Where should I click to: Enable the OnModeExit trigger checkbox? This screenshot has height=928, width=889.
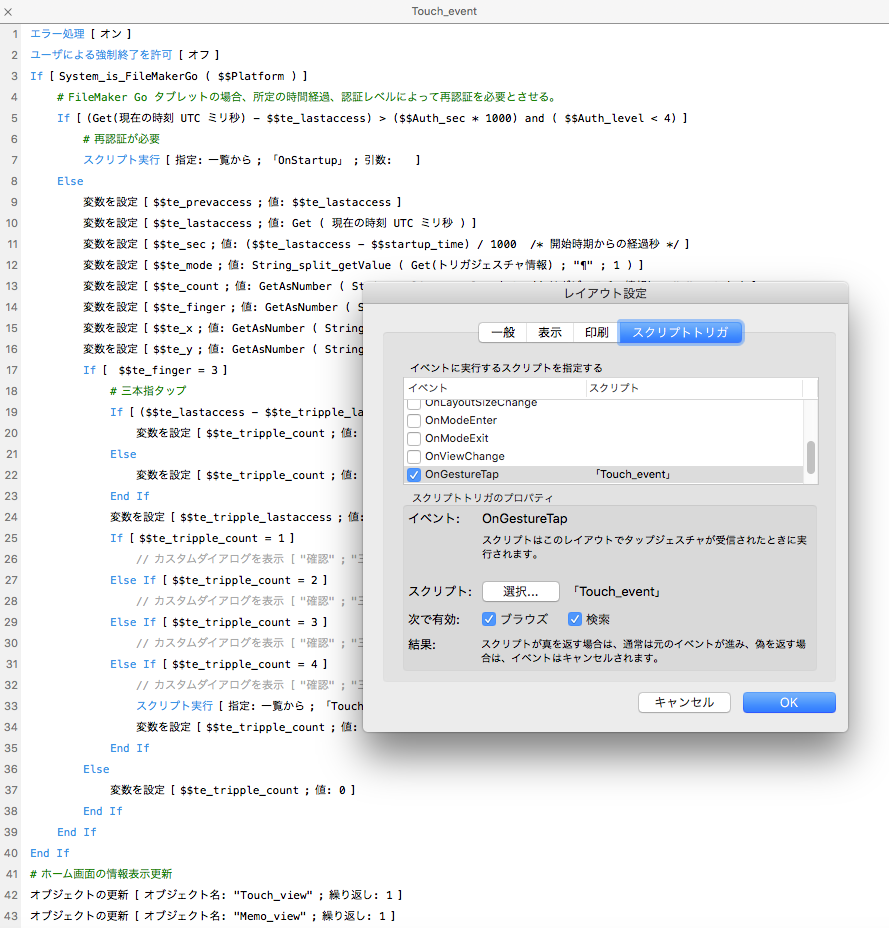[414, 439]
